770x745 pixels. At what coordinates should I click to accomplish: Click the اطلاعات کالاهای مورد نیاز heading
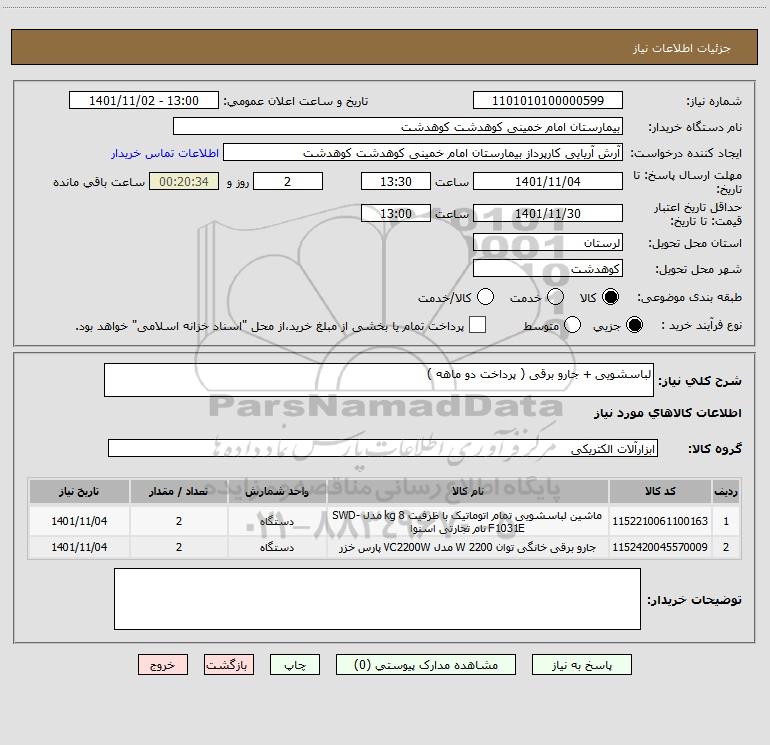667,413
